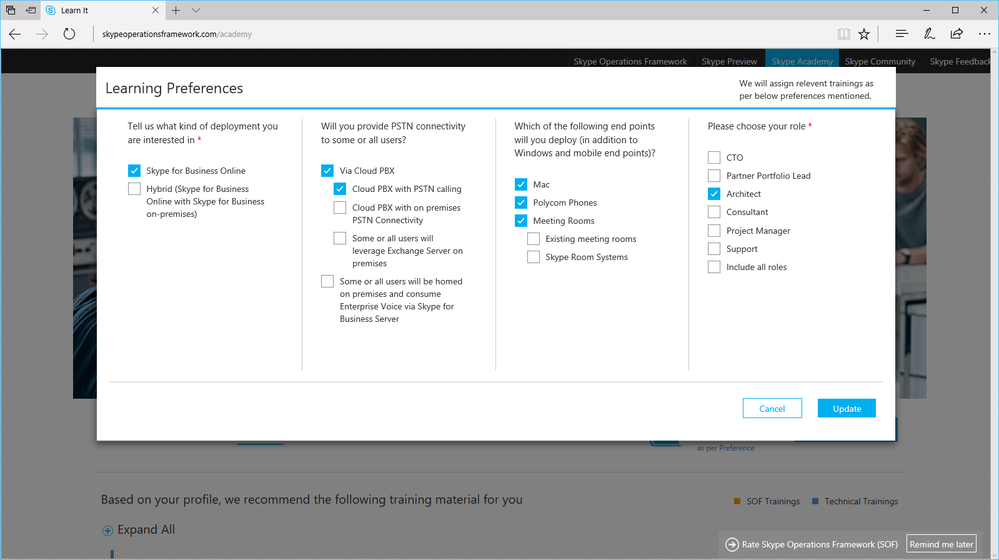The image size is (999, 560).
Task: Close the Learn It tab
Action: 155,10
